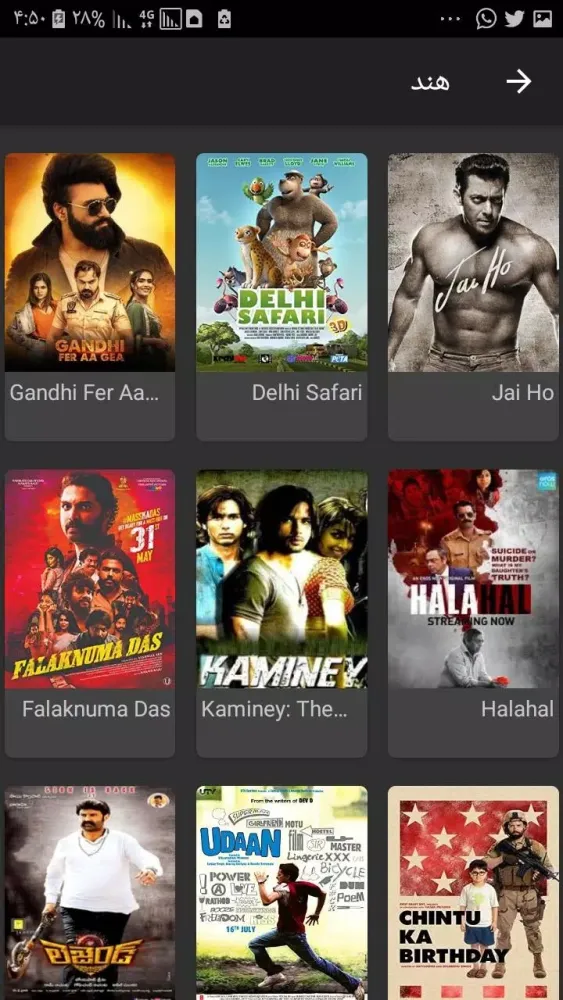
Task: Open the Delhi Safari movie poster
Action: coord(282,262)
